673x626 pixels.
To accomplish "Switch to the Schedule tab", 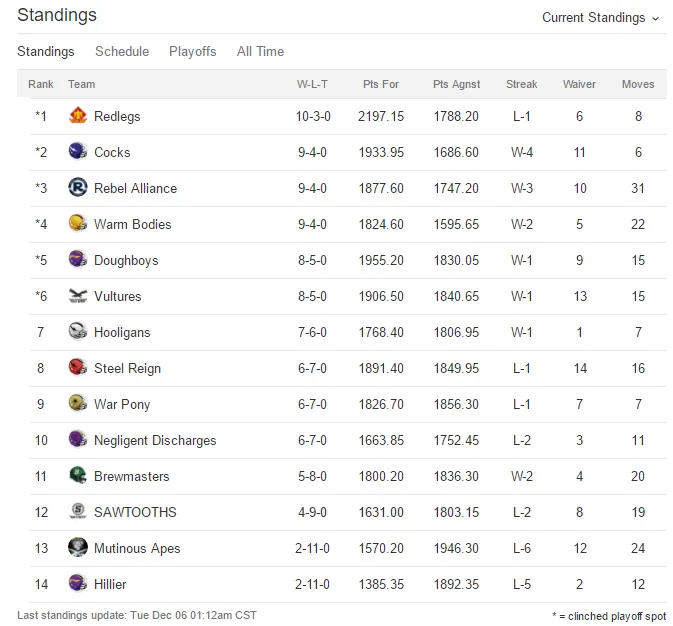I will [122, 52].
